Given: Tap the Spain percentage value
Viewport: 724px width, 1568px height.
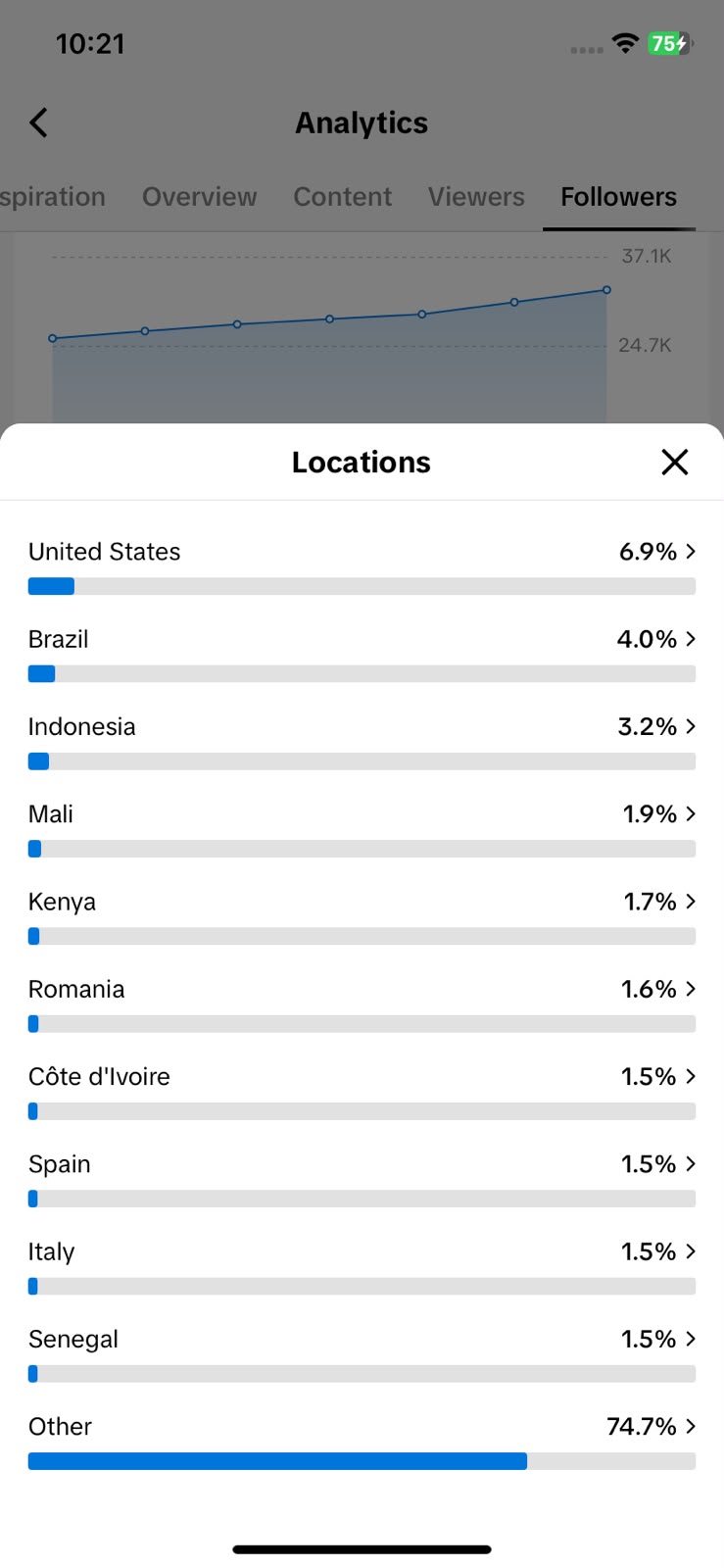Looking at the screenshot, I should (649, 1164).
